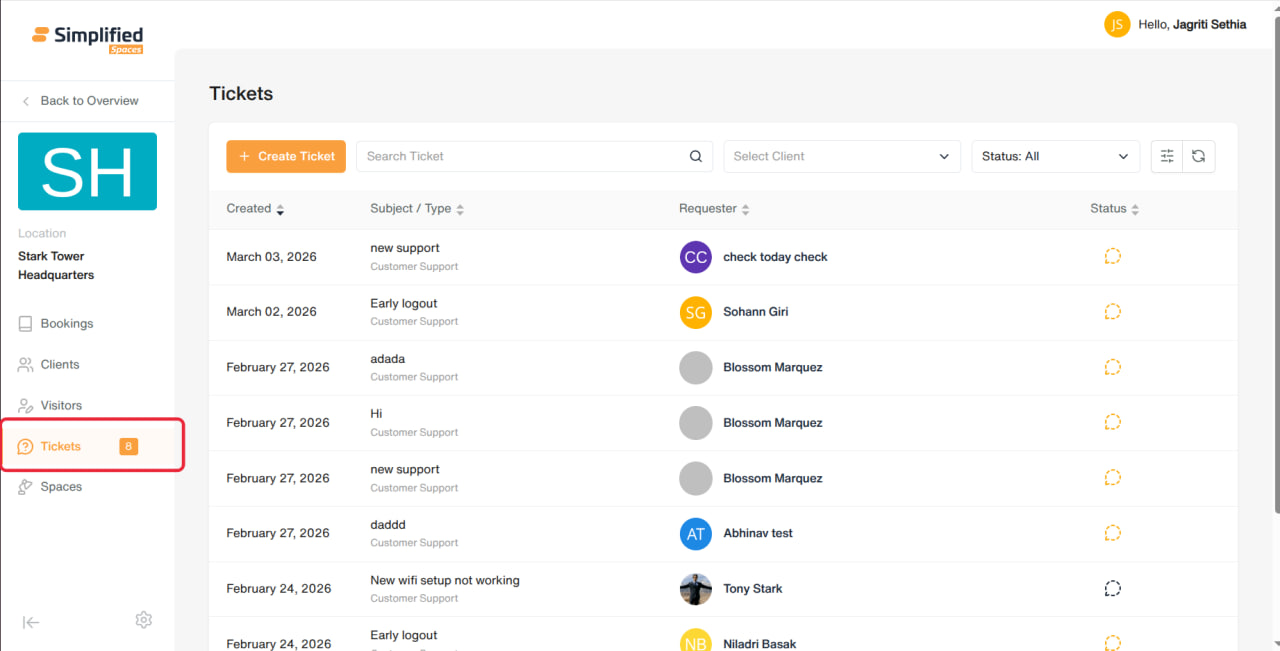Sort by Status column header
This screenshot has height=651, width=1280.
pyautogui.click(x=1114, y=208)
